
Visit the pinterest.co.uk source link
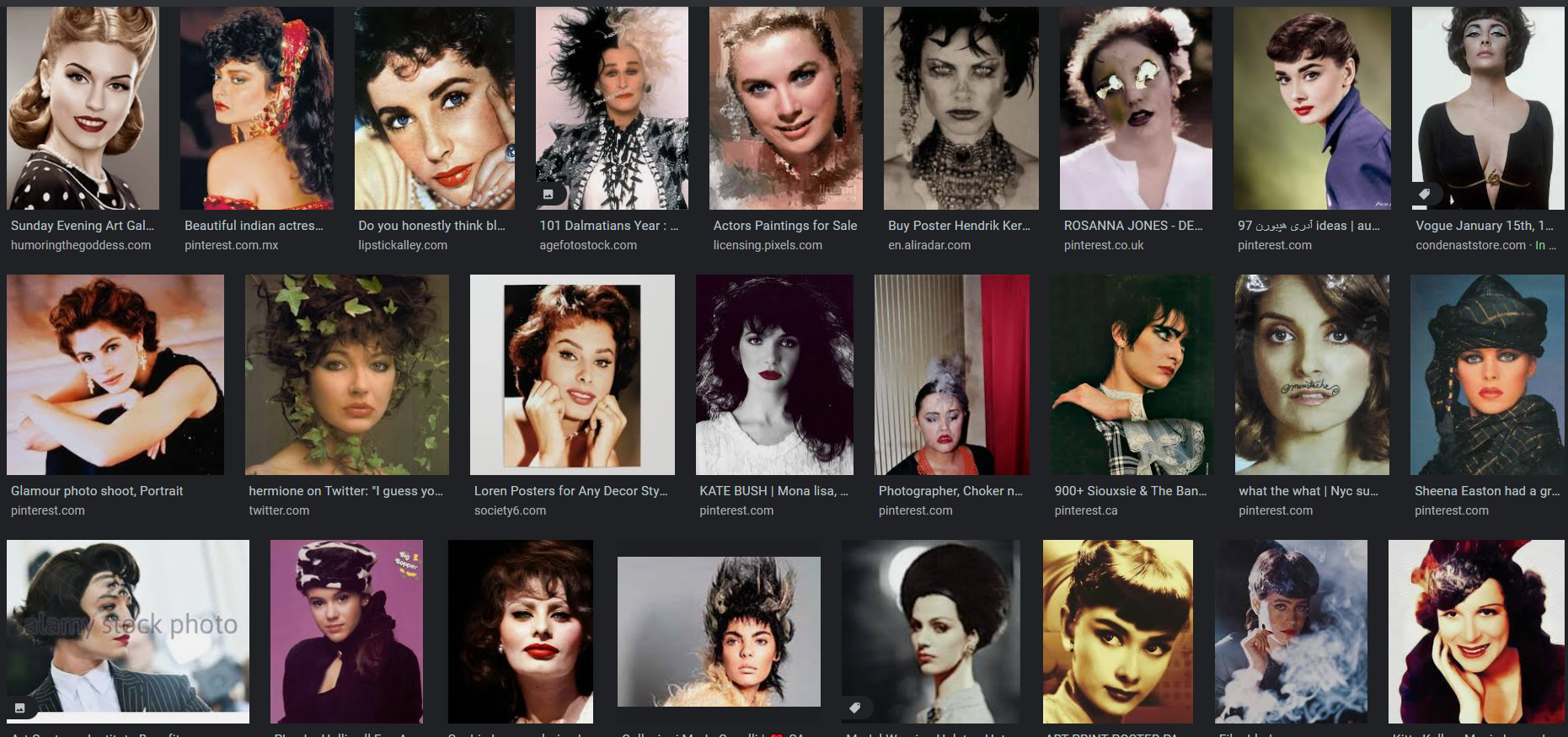tap(1104, 245)
